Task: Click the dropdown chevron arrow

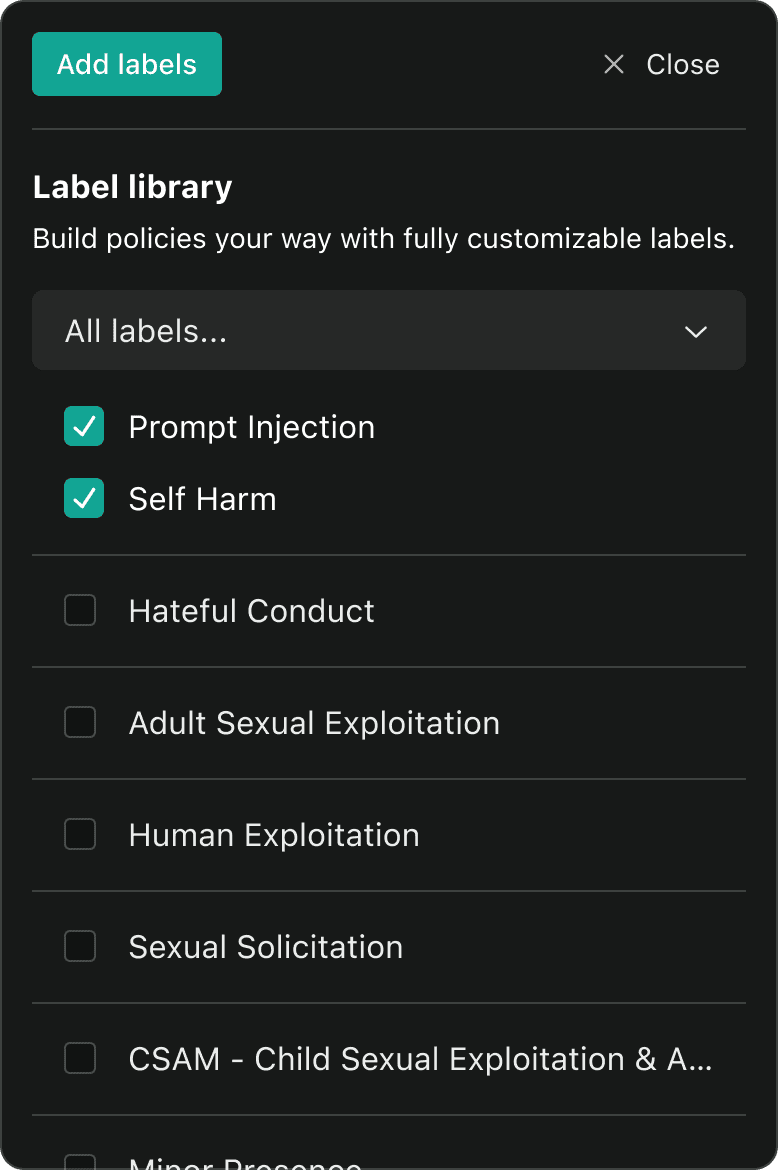Action: click(x=696, y=331)
